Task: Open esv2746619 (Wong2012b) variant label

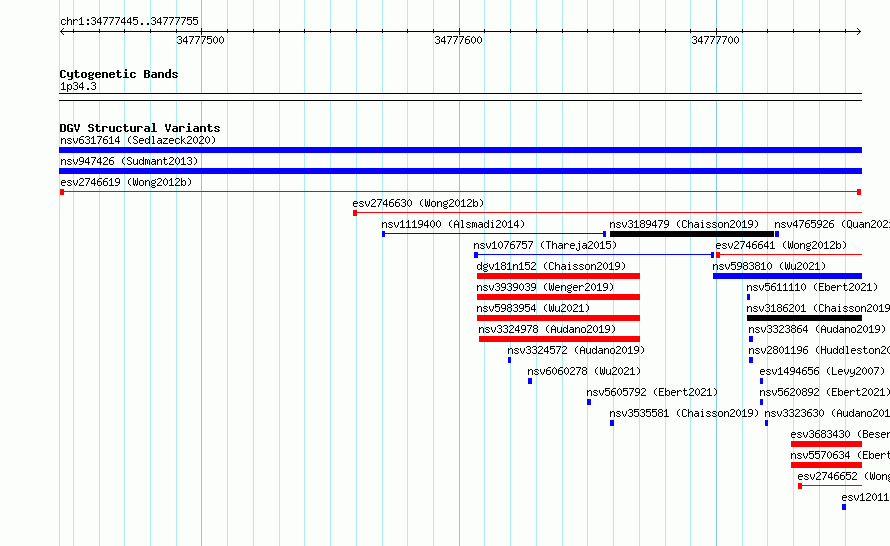Action: pos(126,182)
